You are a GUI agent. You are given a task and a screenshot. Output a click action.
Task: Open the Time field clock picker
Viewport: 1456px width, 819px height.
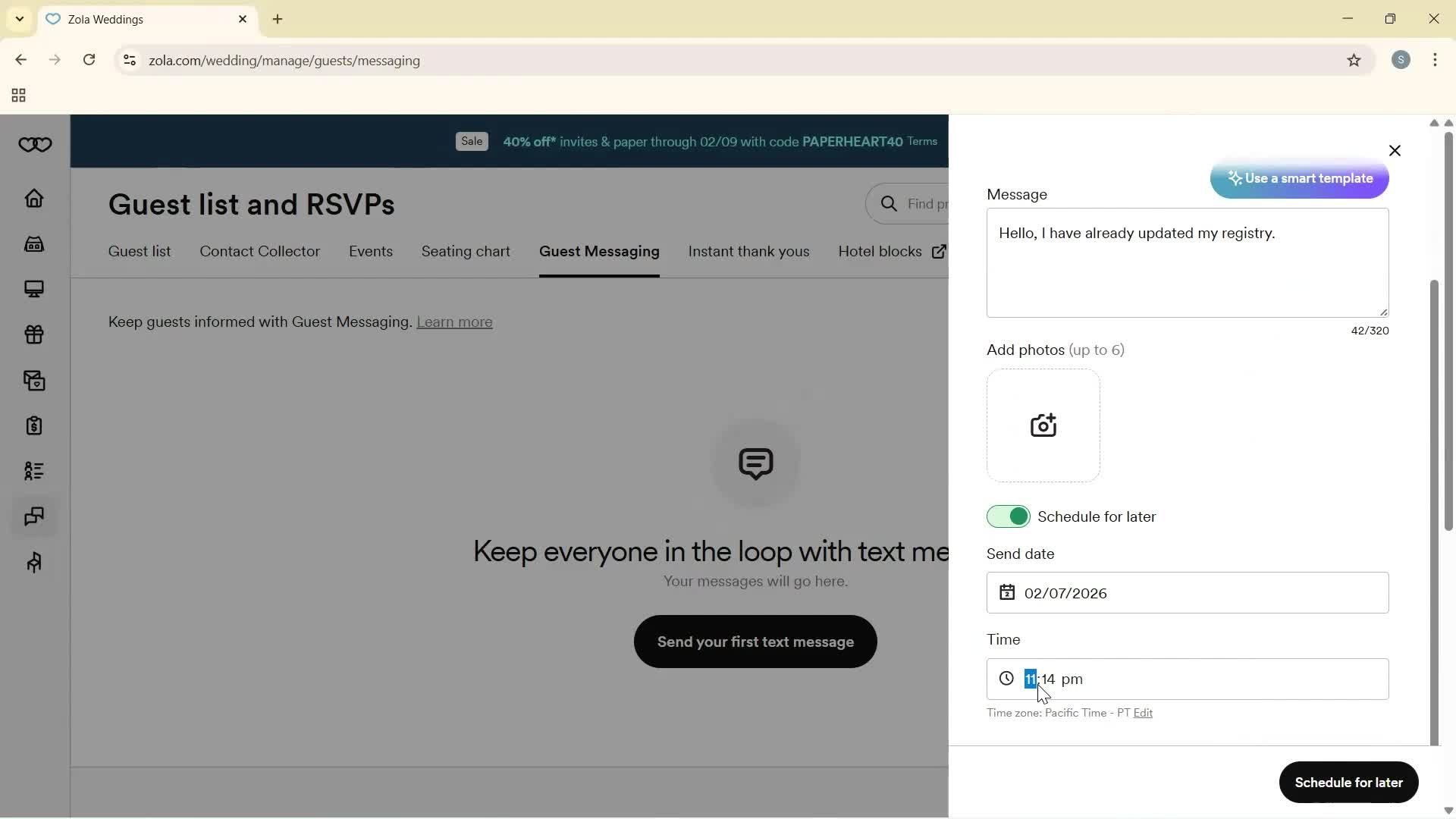point(1006,679)
